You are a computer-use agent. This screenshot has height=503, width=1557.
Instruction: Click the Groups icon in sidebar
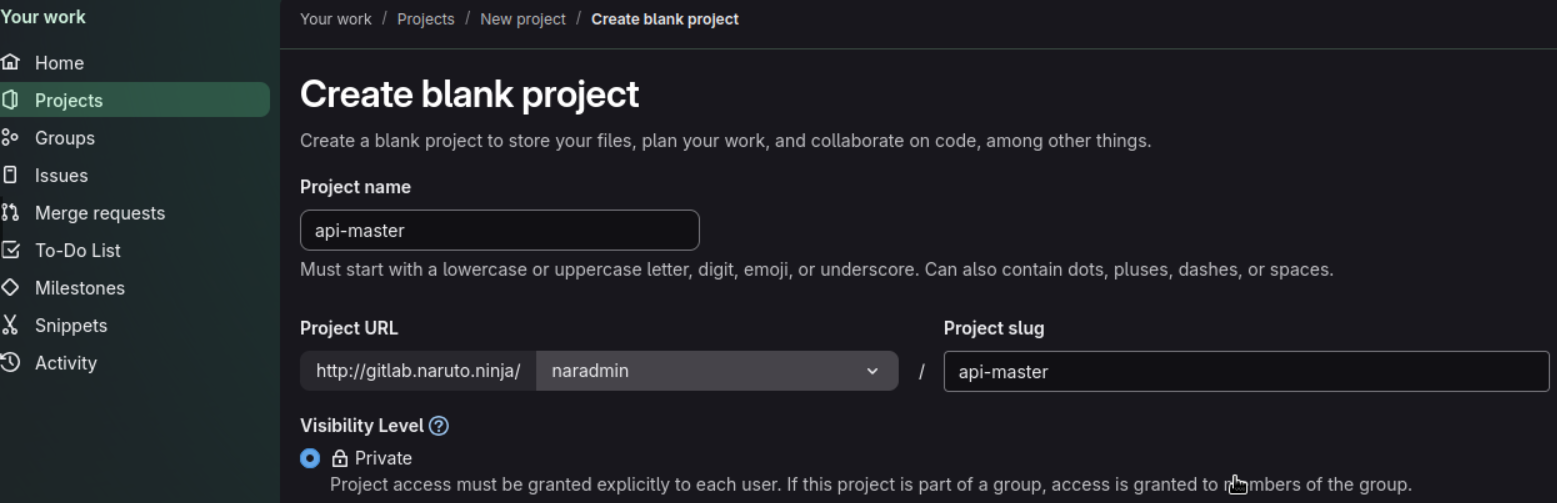pos(10,138)
